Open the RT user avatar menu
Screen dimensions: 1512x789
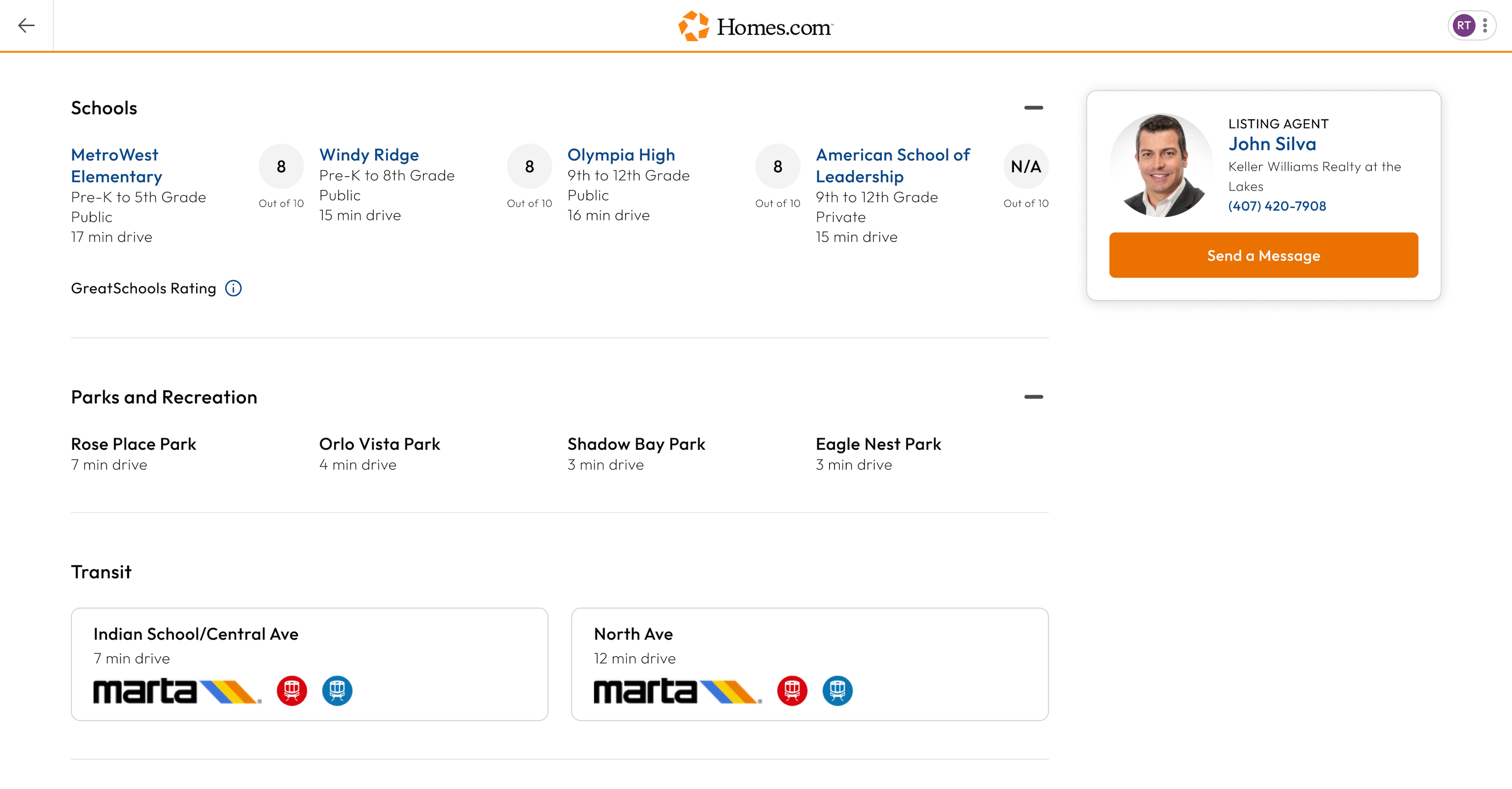tap(1463, 25)
